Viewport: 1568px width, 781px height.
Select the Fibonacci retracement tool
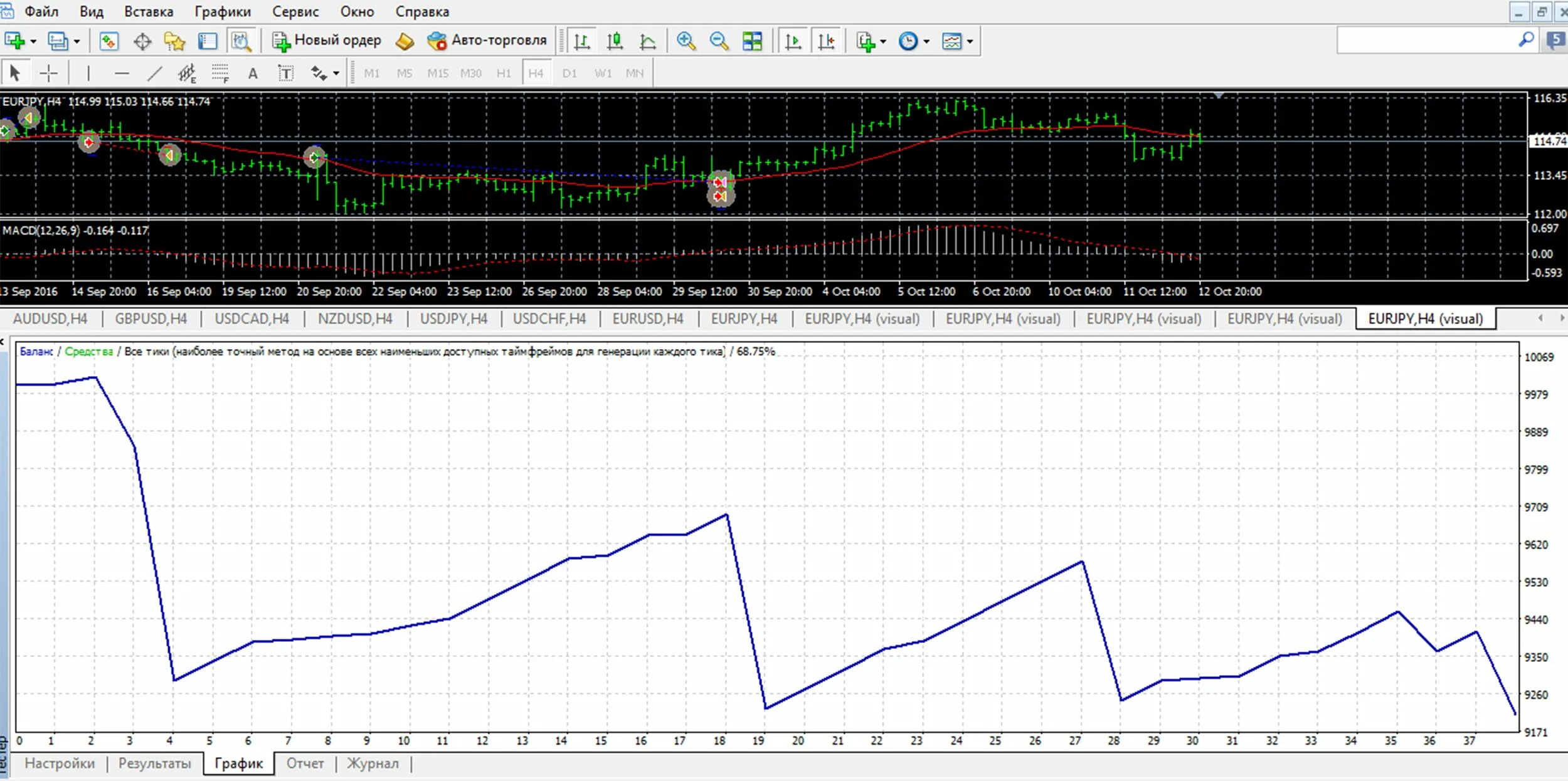(220, 74)
